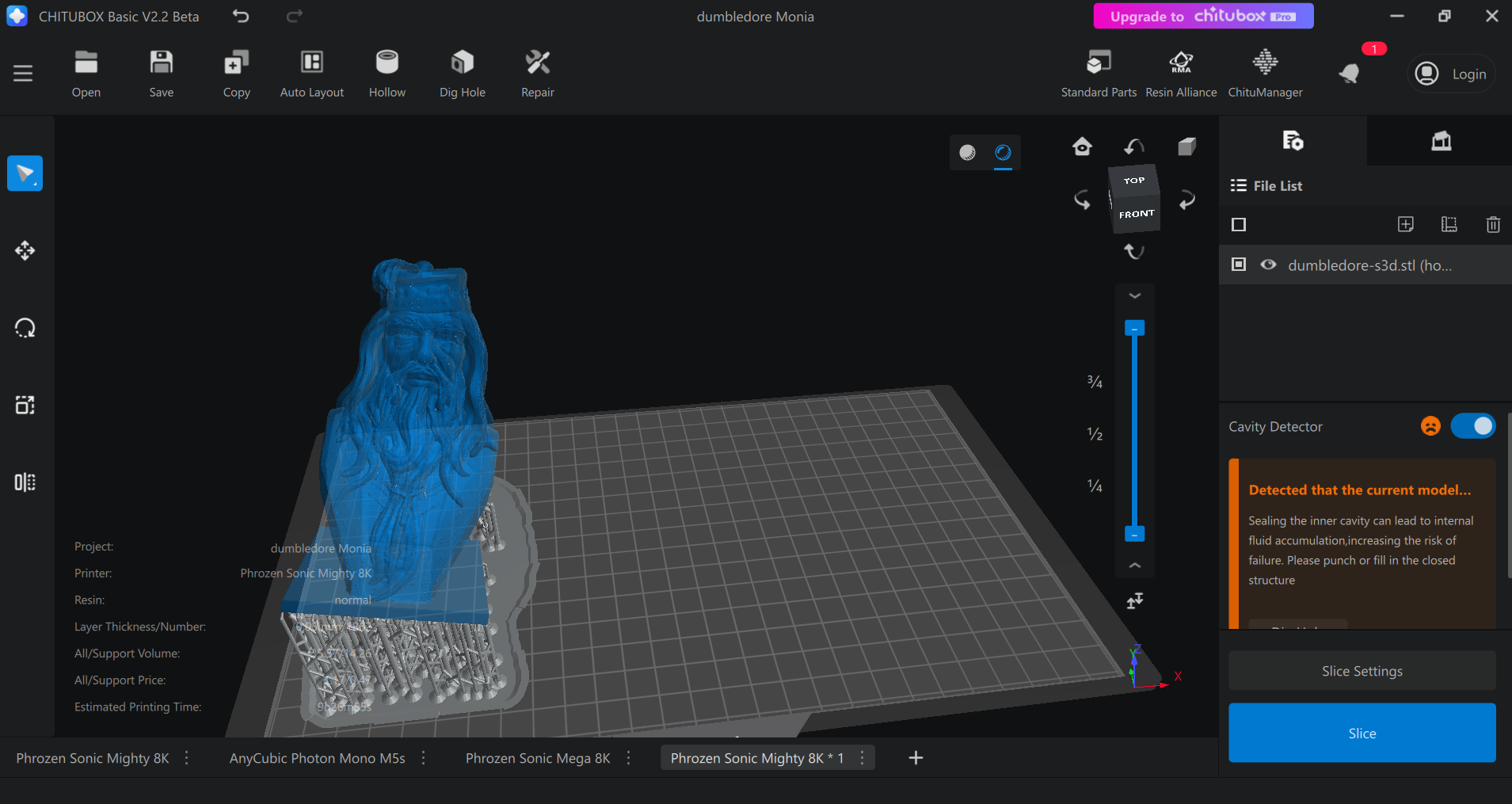Choose the Rotate tool in sidebar
Screen dimensions: 1512x804
[25, 328]
